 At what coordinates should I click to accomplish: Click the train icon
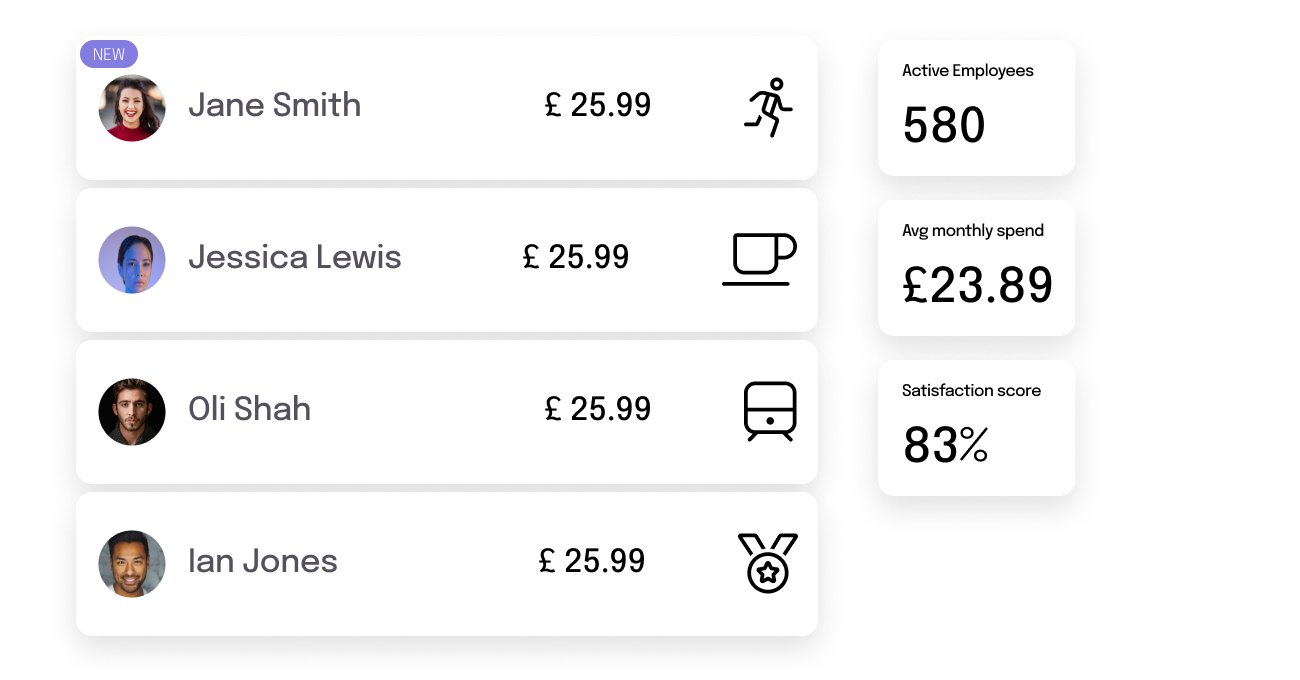pyautogui.click(x=770, y=411)
